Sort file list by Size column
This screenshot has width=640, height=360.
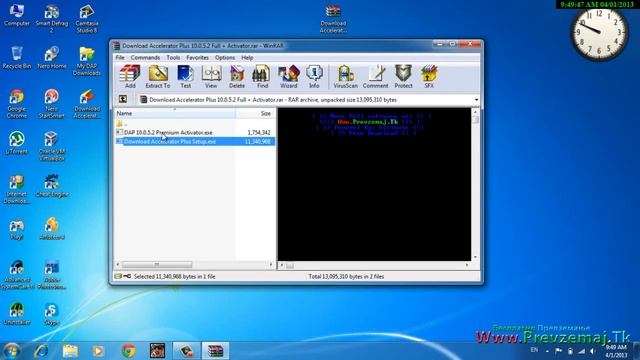pos(255,113)
